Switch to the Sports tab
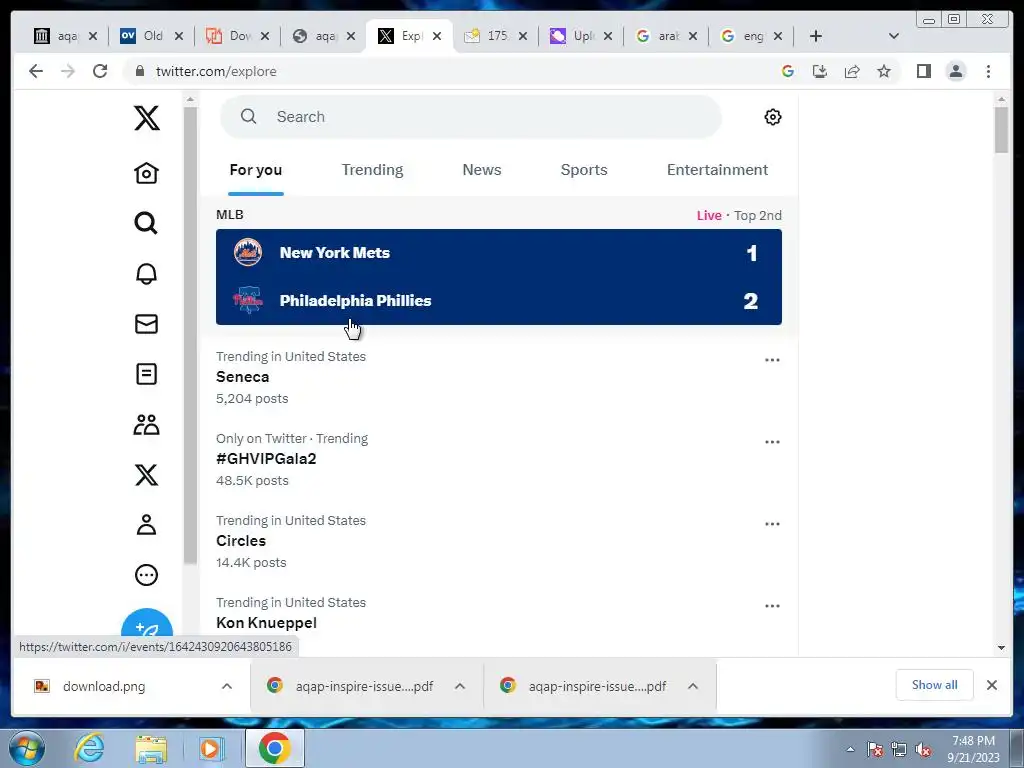The width and height of the screenshot is (1024, 768). [x=584, y=170]
